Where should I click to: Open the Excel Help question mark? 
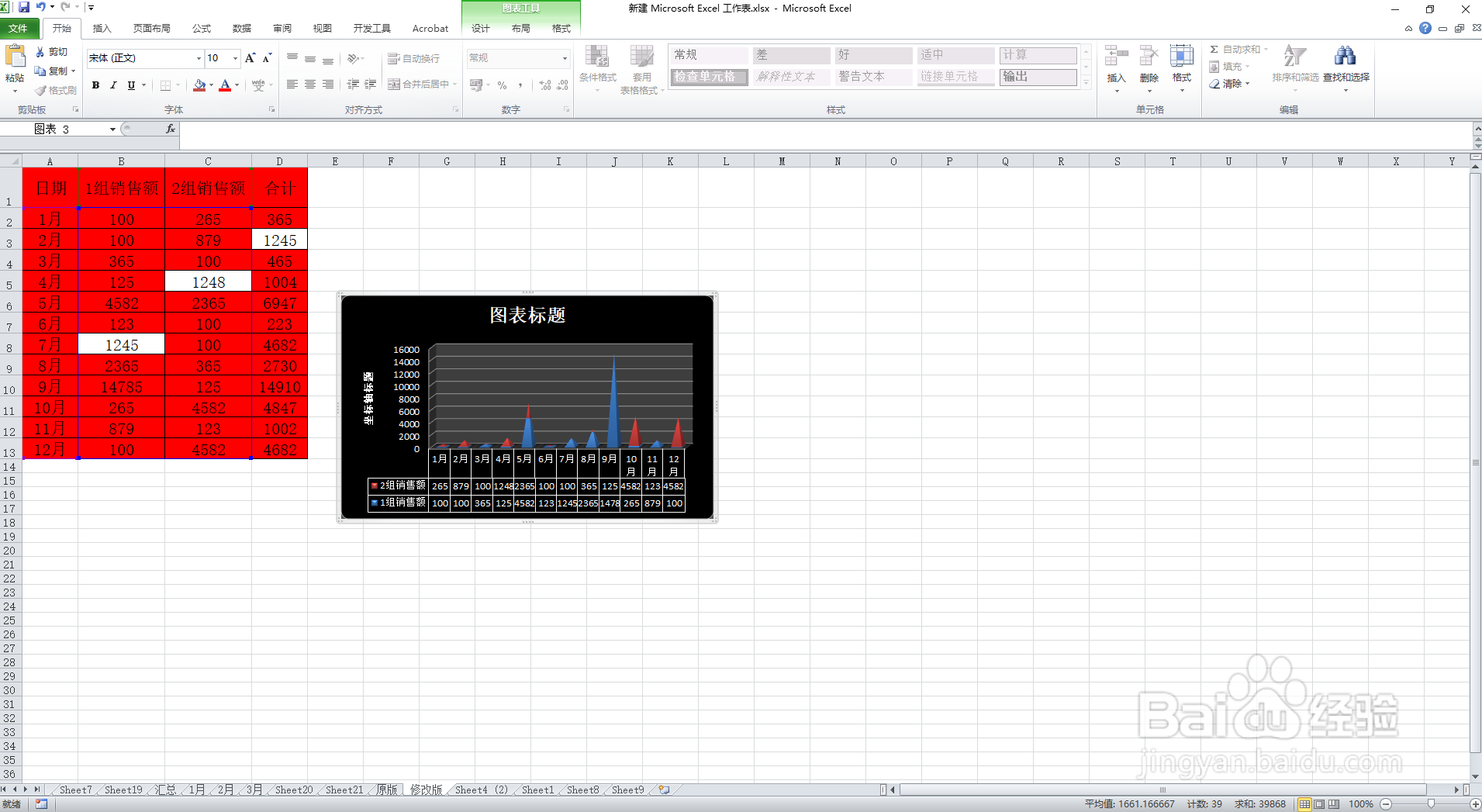coord(1425,28)
